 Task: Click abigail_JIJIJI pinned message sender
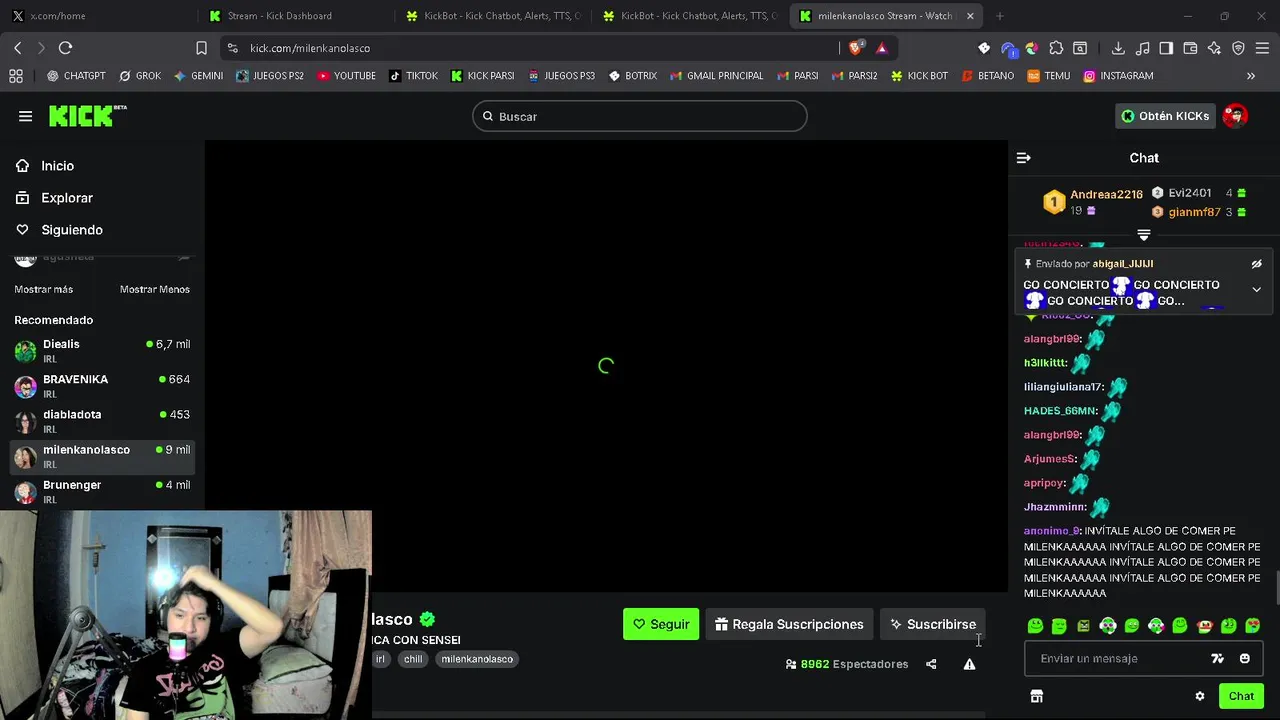(1123, 264)
